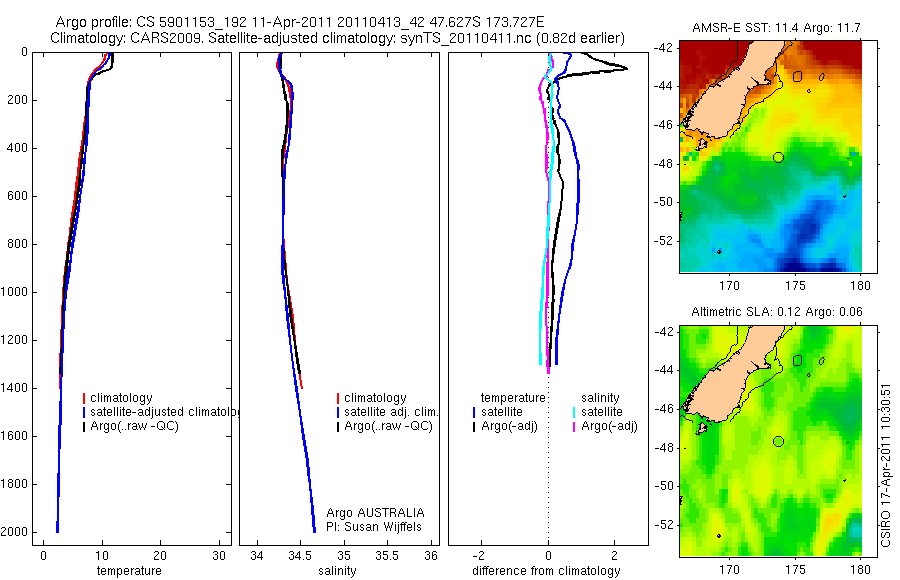Click the float position circle on SST map

click(x=778, y=157)
